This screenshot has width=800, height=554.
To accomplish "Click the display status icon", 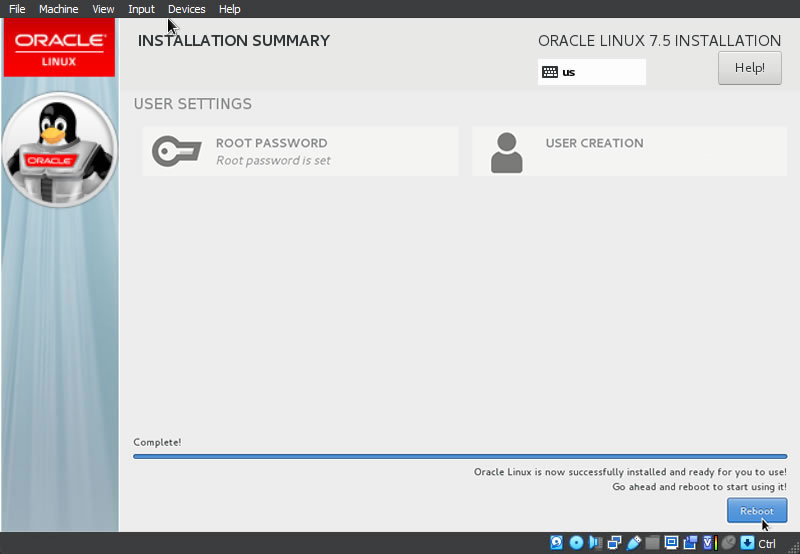I will tap(671, 542).
